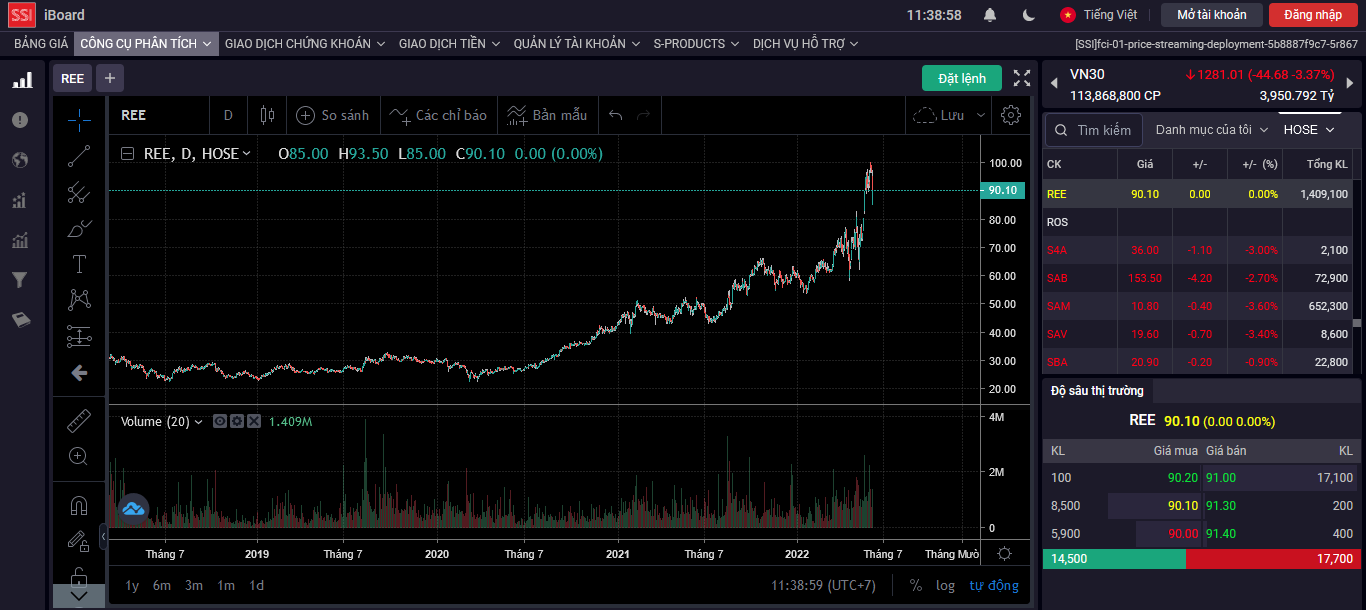Change the D interval selector

(228, 115)
